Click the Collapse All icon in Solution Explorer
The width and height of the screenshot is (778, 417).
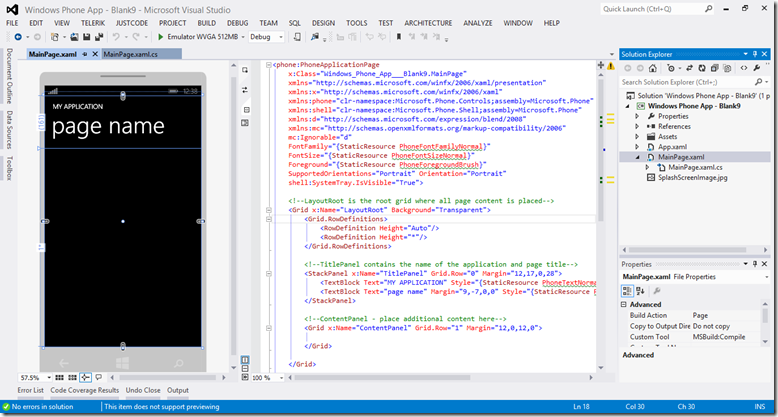[714, 68]
